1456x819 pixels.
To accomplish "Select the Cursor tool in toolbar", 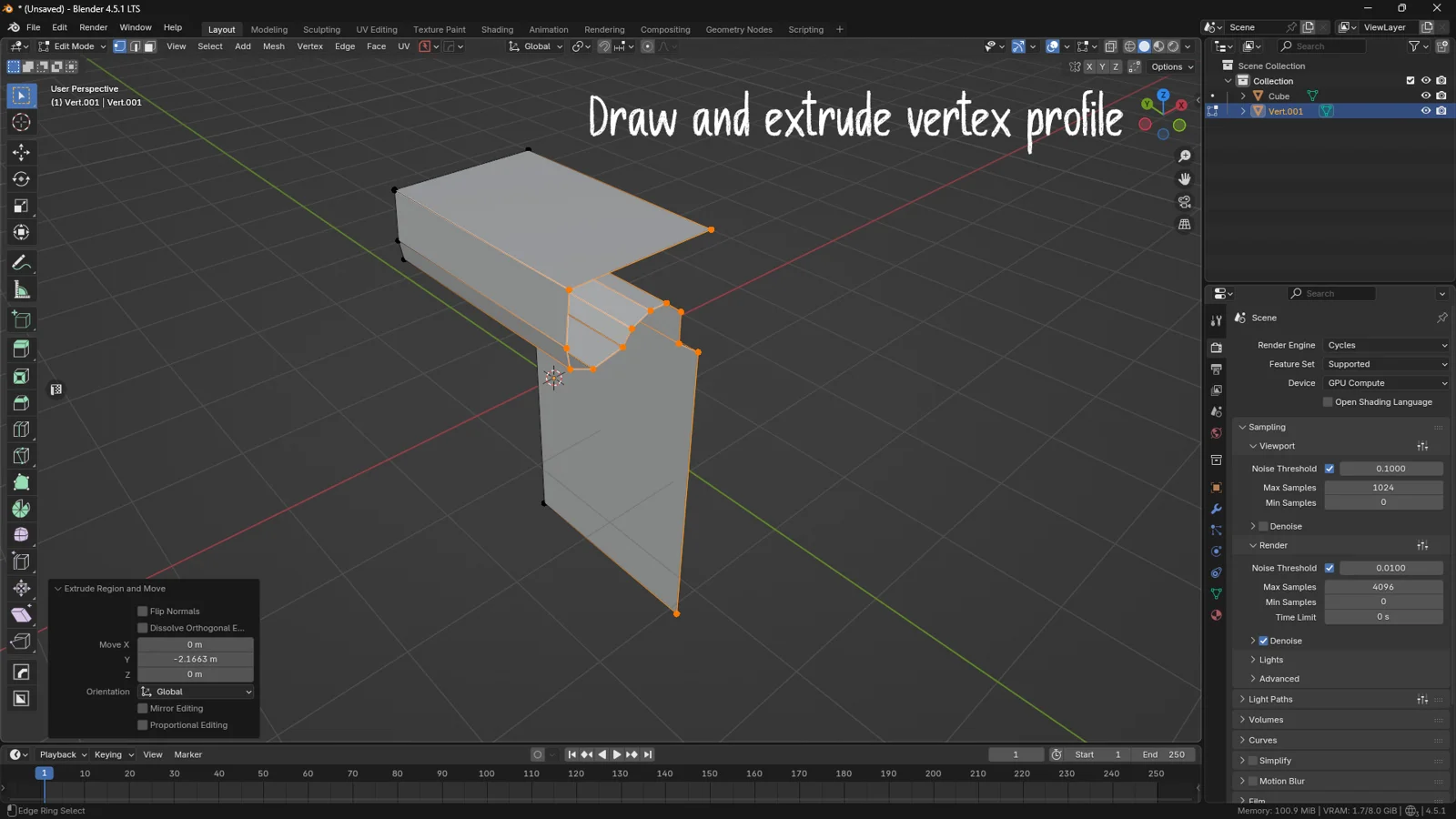I will [21, 123].
